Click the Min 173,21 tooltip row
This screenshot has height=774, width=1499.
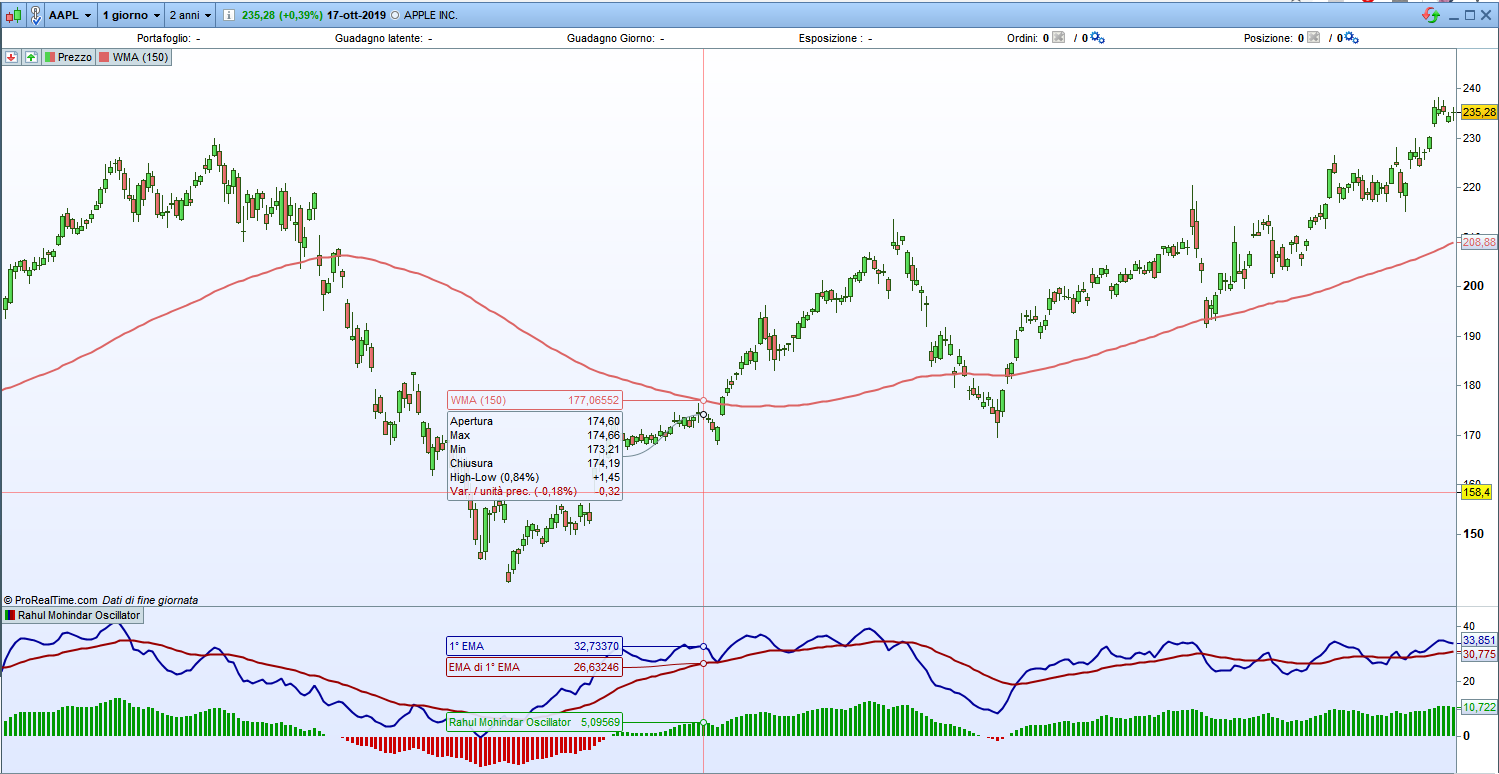534,449
